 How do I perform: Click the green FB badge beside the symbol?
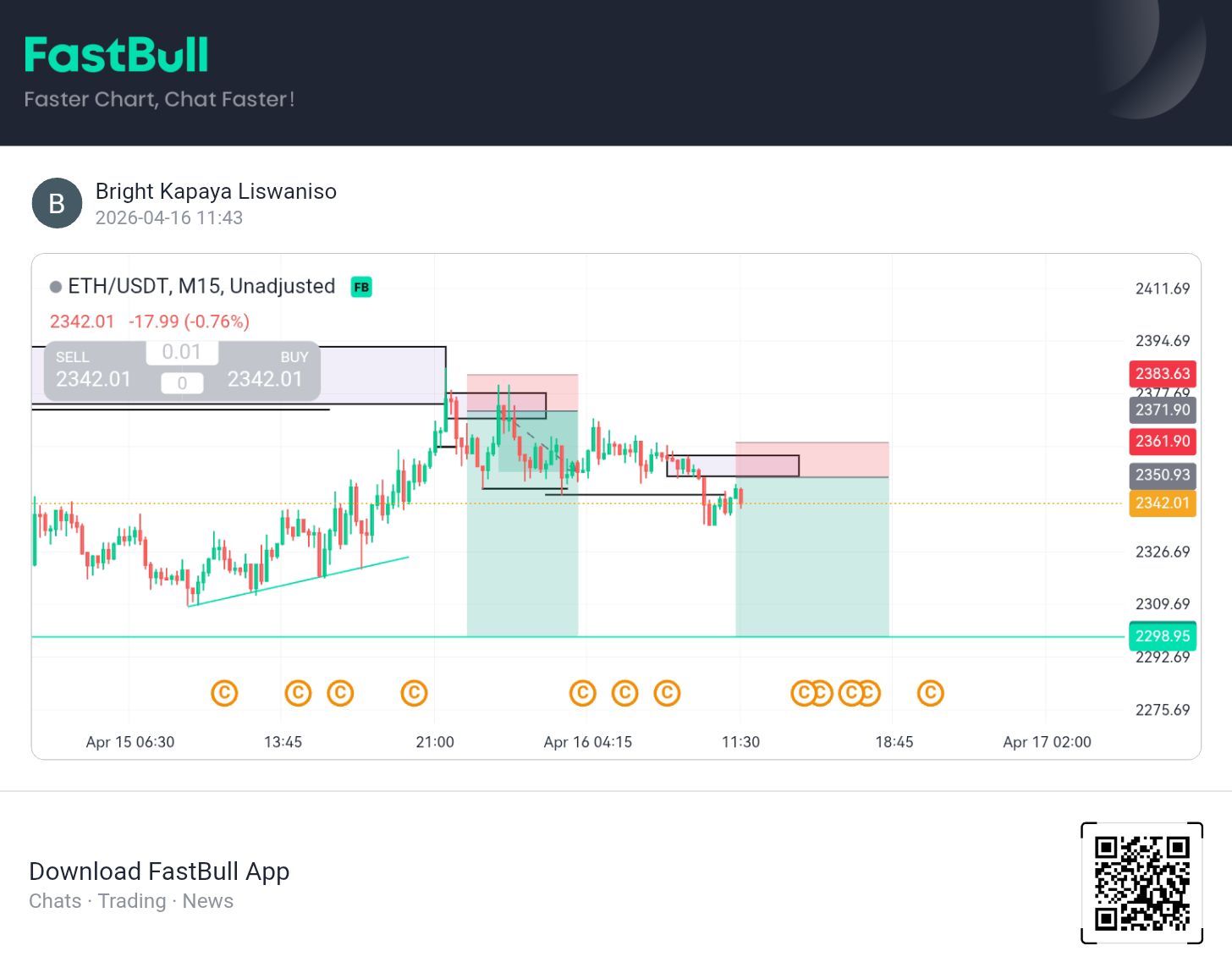point(361,287)
